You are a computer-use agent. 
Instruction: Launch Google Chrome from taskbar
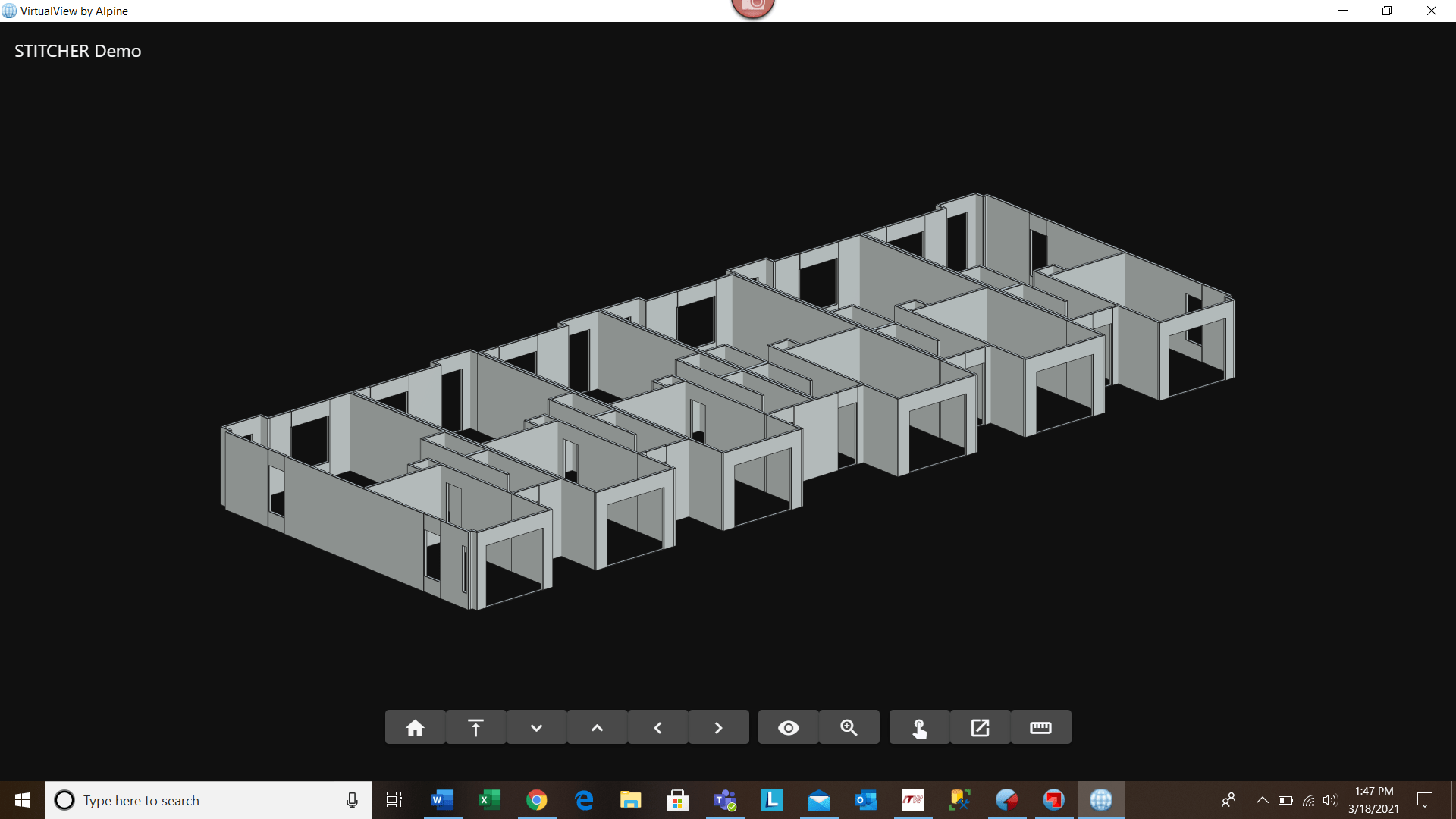536,800
